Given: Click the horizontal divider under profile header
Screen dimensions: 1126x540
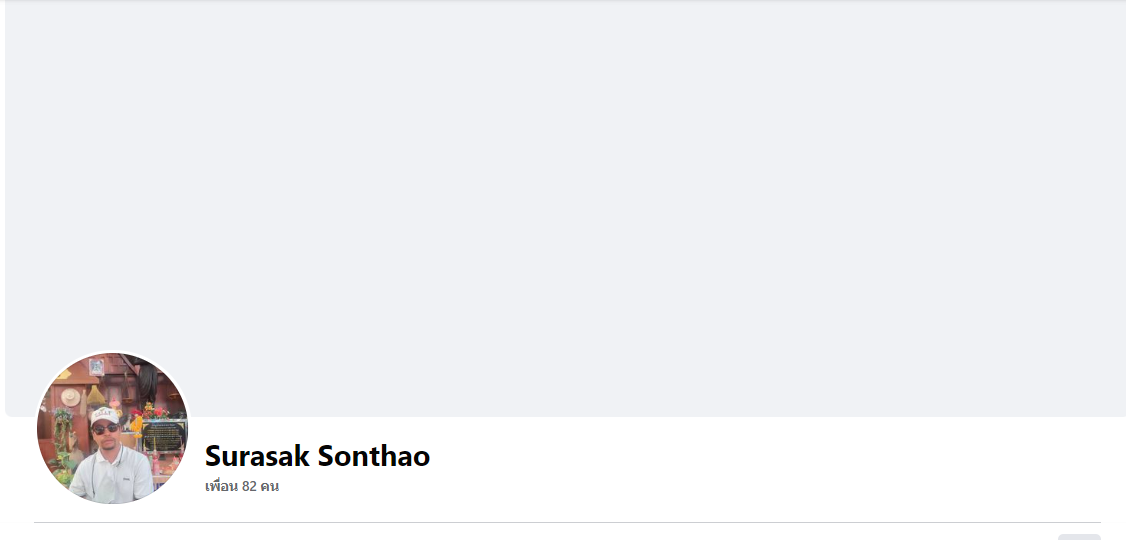Looking at the screenshot, I should (567, 522).
